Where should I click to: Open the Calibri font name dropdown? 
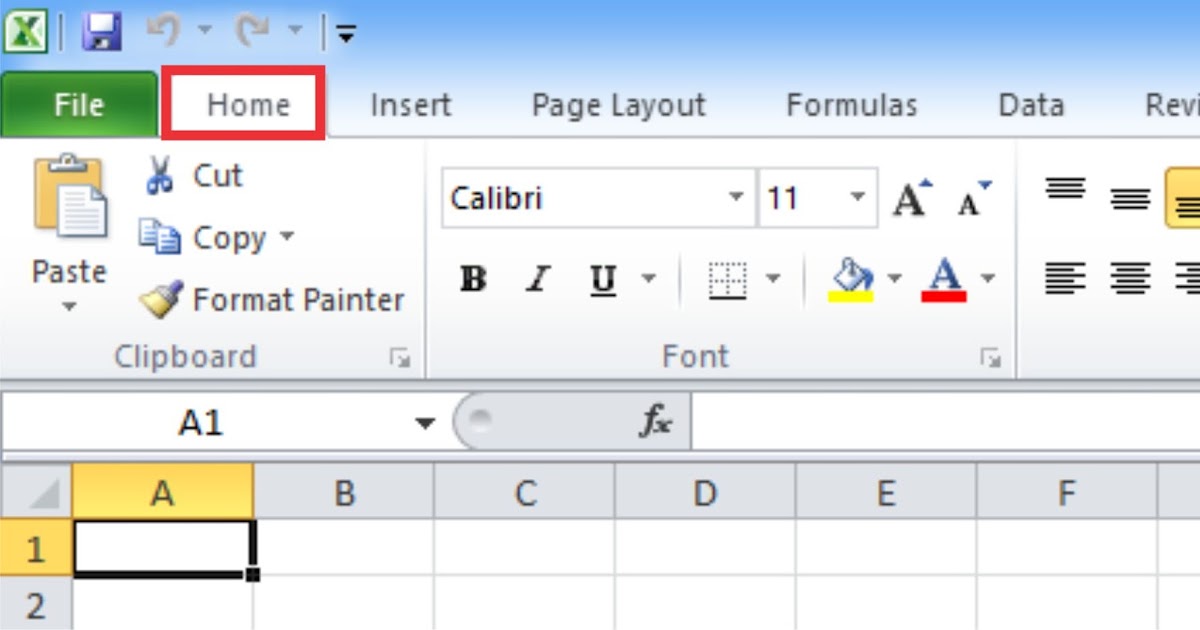(x=738, y=198)
